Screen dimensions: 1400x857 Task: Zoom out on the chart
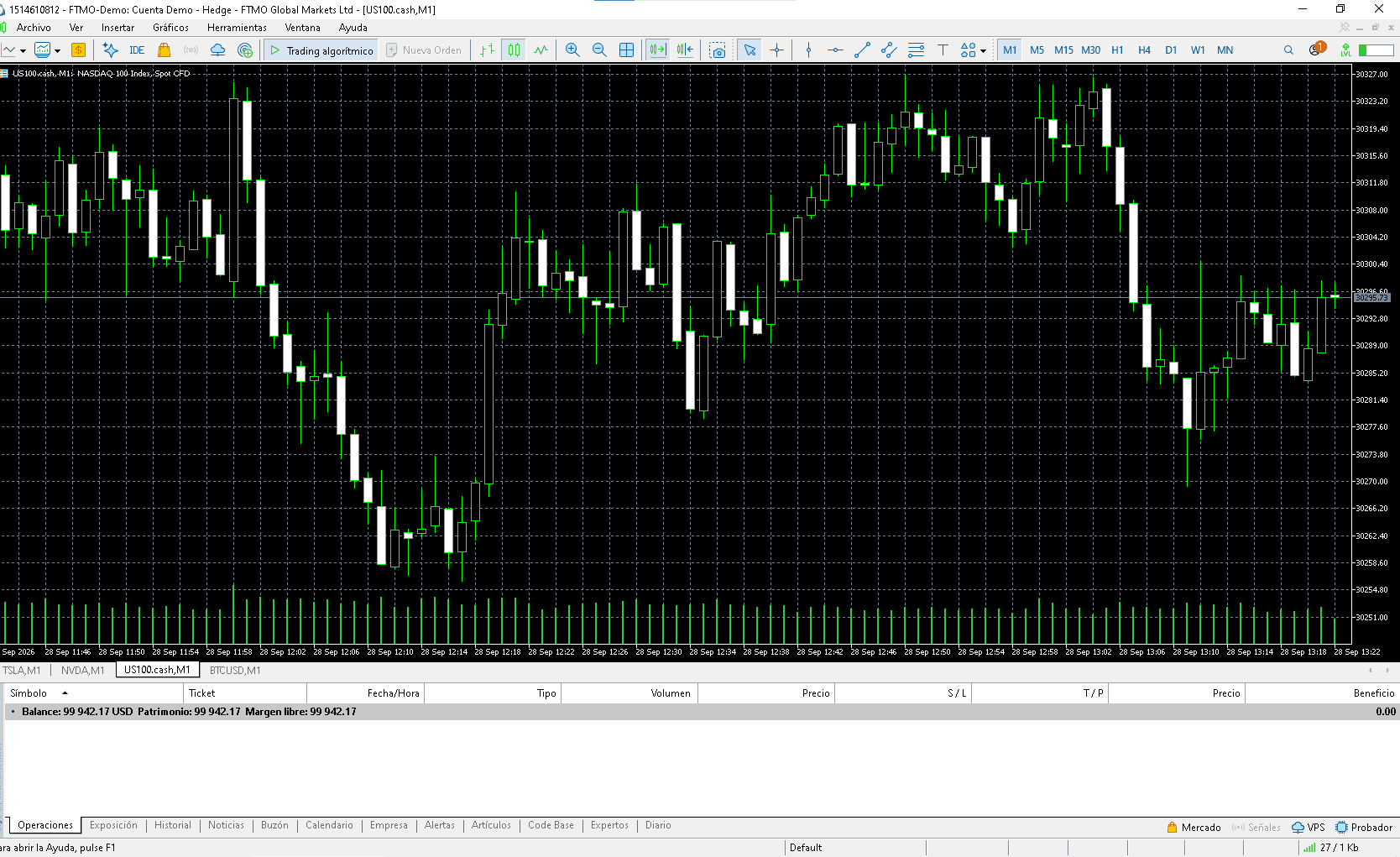pos(599,50)
